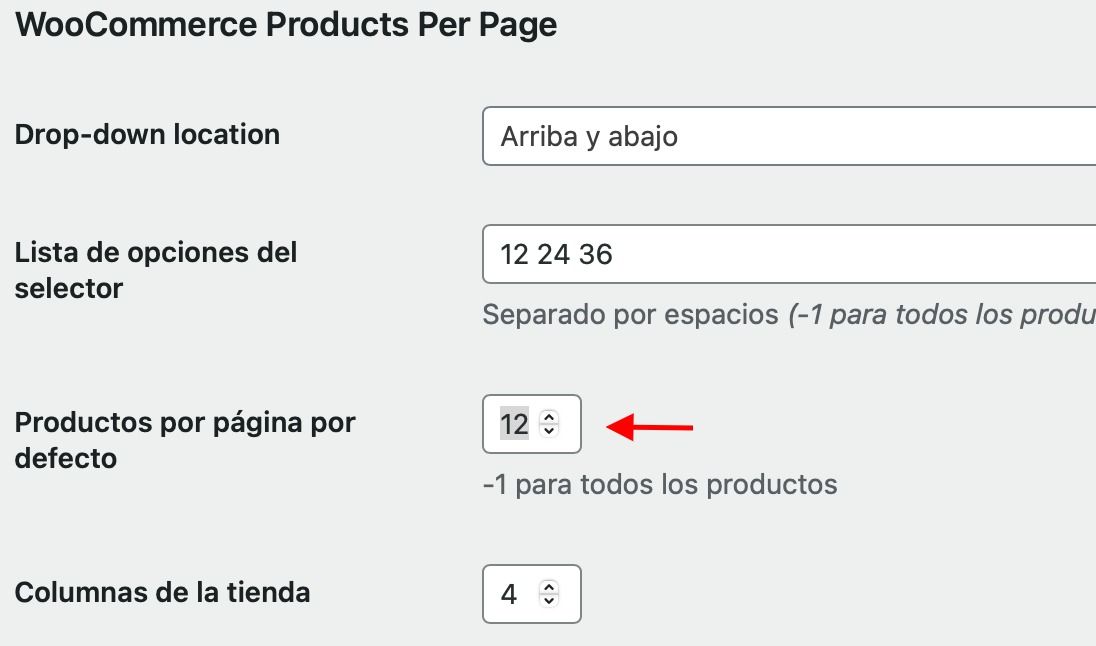Click the Columnas de la tienda label

162,592
